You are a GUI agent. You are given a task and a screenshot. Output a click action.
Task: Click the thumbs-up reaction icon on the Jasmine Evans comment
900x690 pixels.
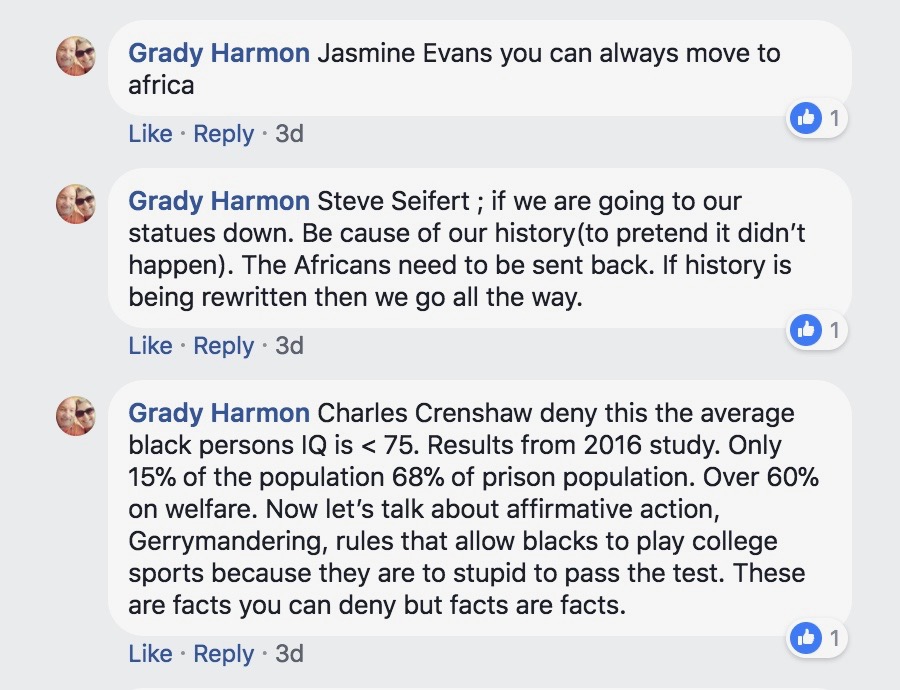tap(805, 119)
